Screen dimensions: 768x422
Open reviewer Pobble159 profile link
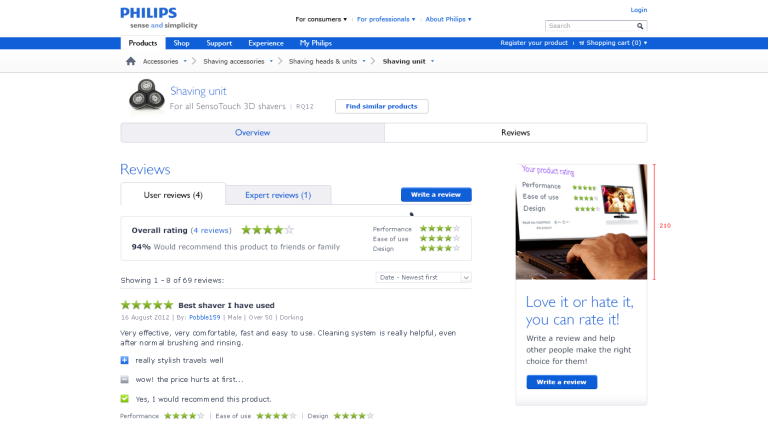pyautogui.click(x=204, y=317)
